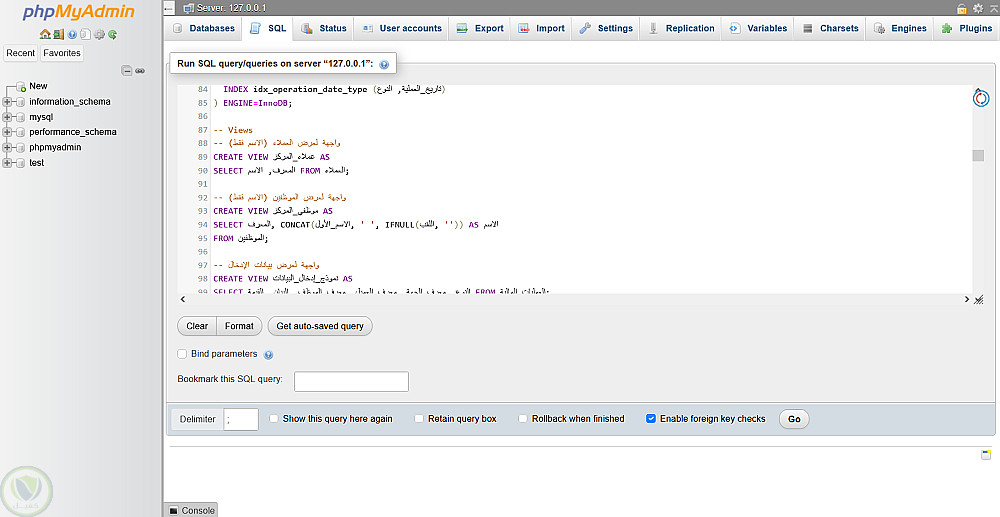1000x517 pixels.
Task: Click the collapse-all minus icon in navigation
Action: pos(127,71)
